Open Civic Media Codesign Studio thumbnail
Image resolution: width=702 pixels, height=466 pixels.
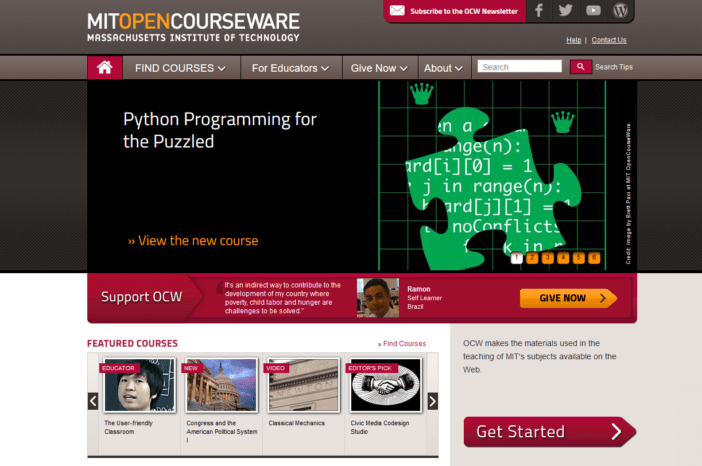(385, 385)
